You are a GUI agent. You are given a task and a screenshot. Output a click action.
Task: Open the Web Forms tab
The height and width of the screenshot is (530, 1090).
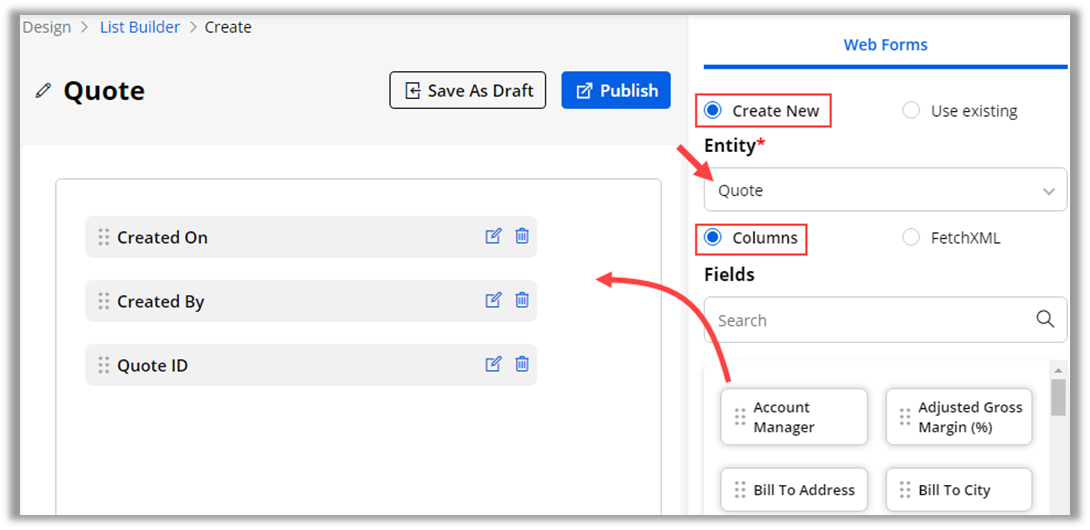(885, 45)
